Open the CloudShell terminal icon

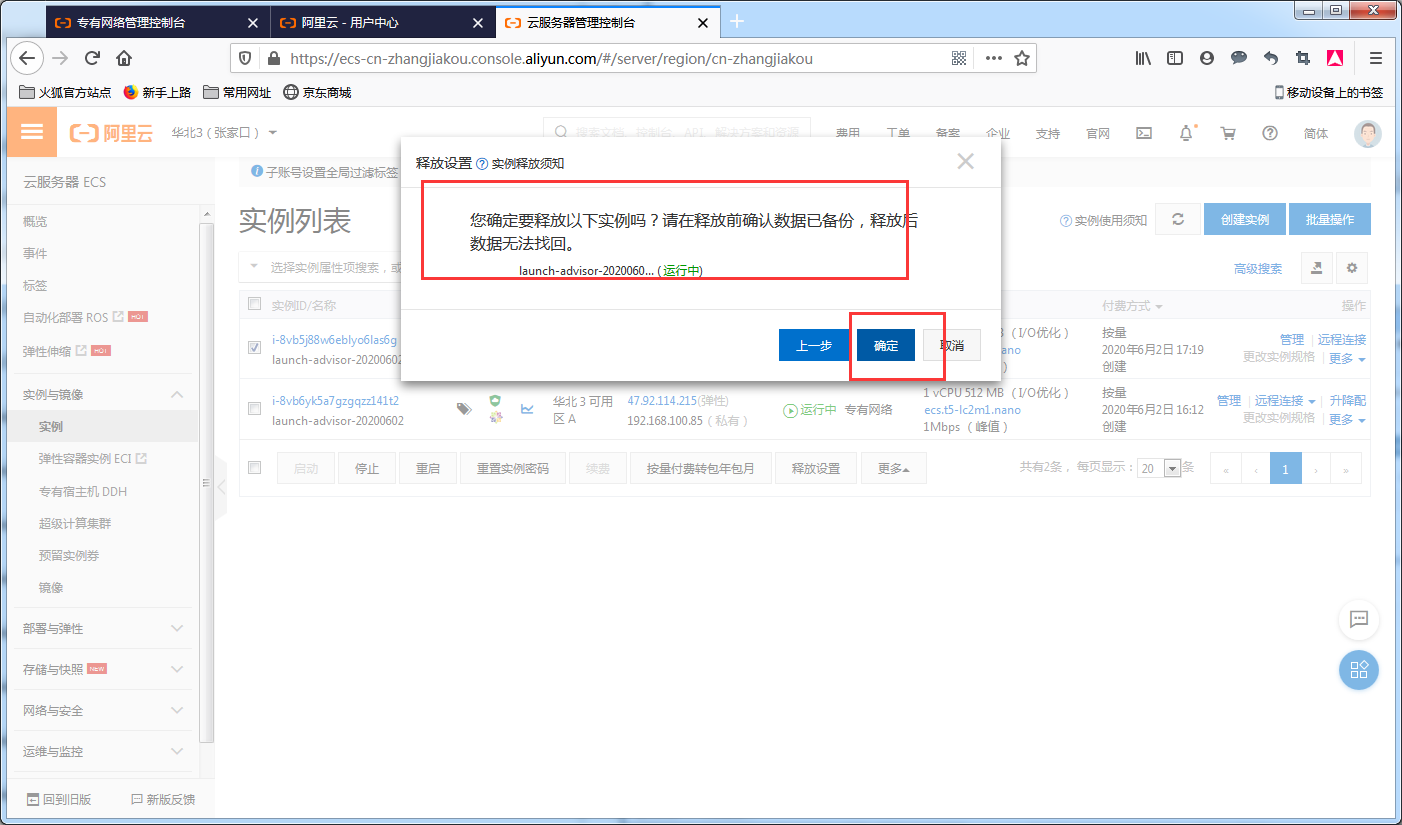coord(1144,132)
